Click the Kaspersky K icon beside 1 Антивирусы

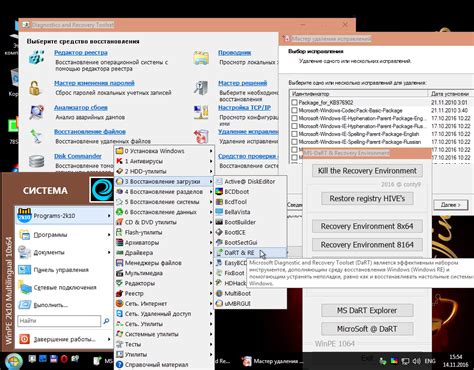(119, 161)
